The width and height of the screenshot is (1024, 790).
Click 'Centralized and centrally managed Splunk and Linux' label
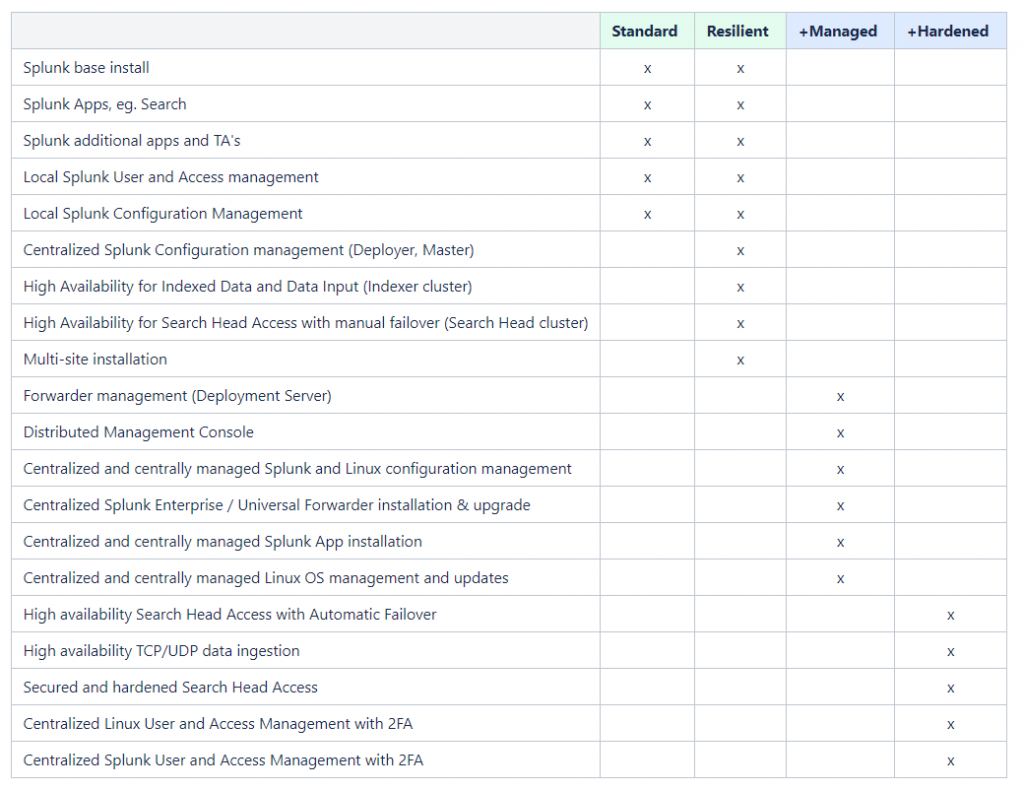[297, 469]
